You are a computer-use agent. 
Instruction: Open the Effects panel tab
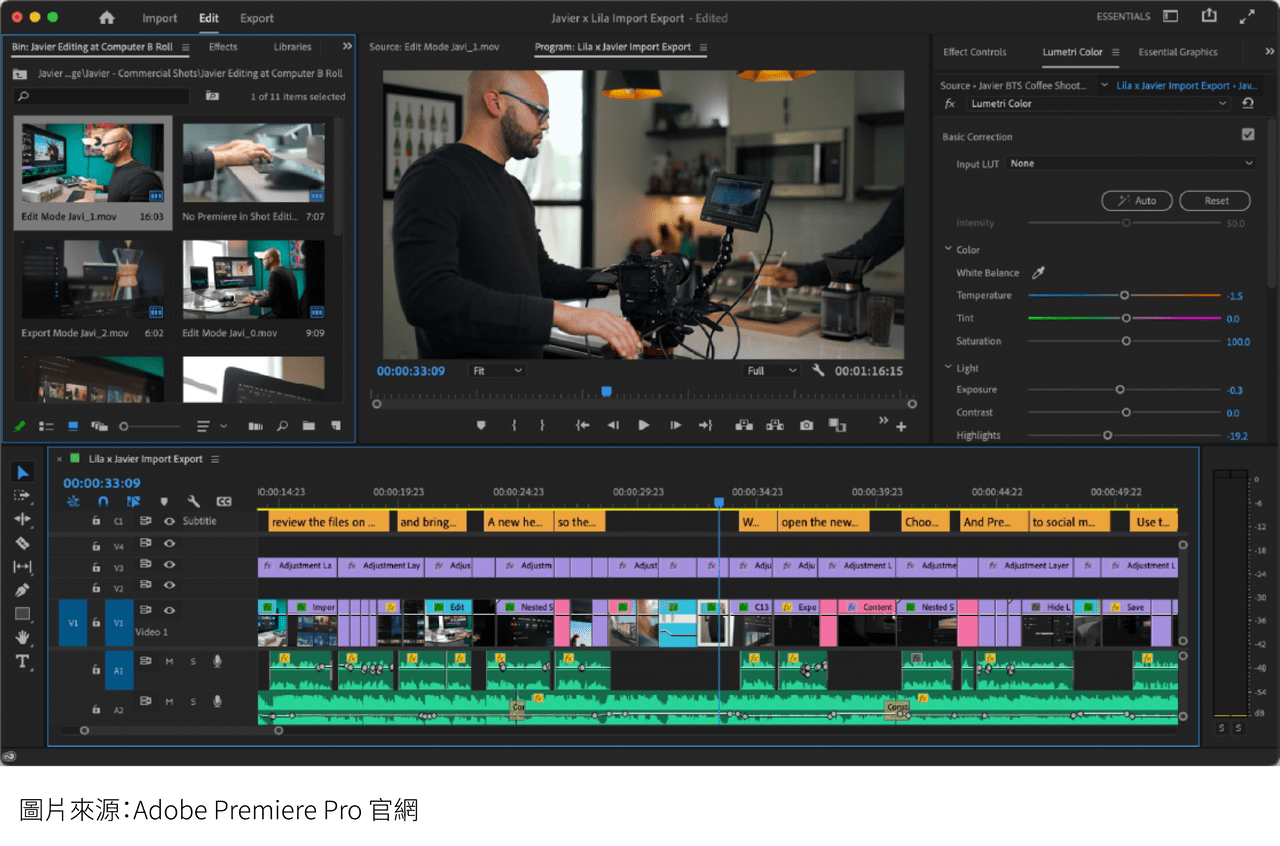(223, 47)
